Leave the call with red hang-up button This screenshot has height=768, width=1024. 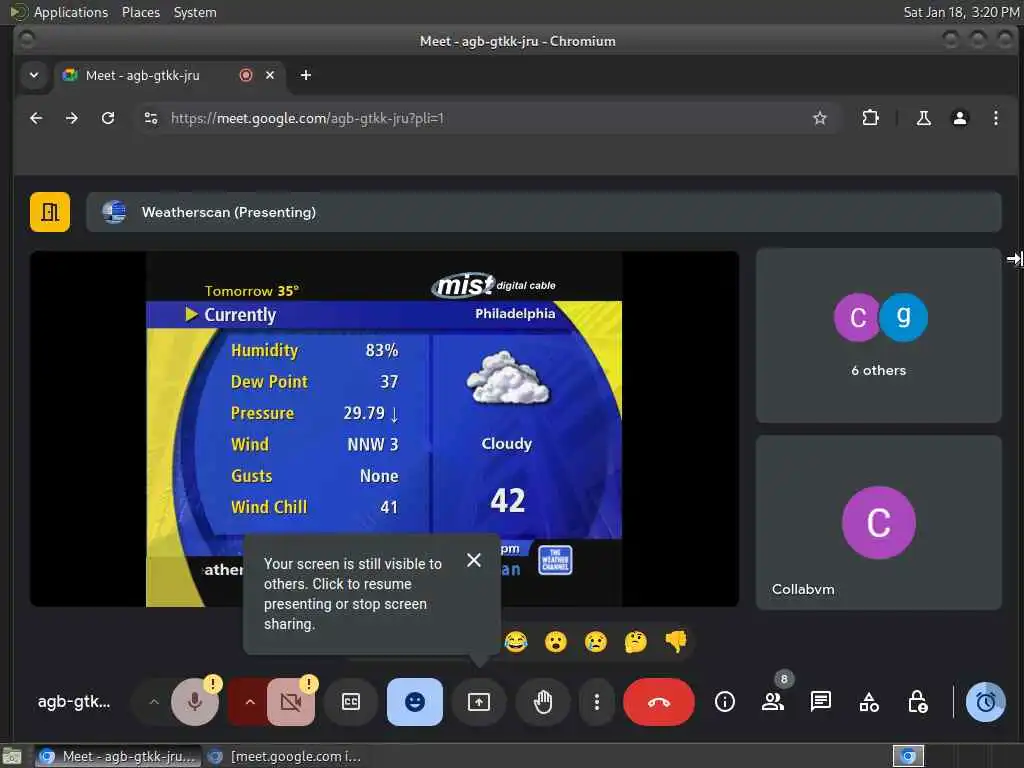(x=658, y=702)
